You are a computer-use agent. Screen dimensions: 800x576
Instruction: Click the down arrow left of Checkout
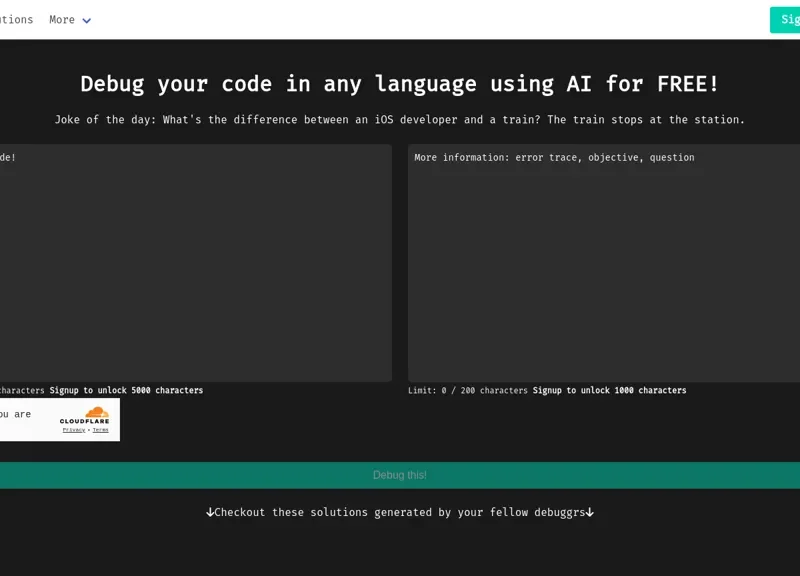(x=210, y=512)
